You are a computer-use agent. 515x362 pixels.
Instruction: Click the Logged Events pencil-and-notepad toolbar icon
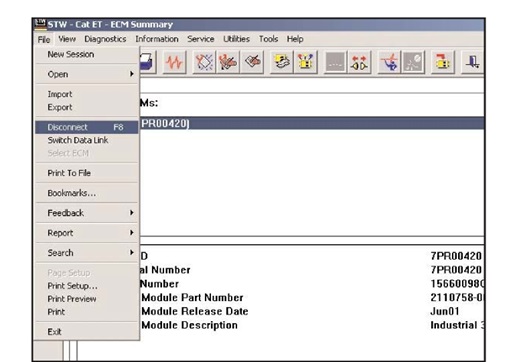[252, 62]
